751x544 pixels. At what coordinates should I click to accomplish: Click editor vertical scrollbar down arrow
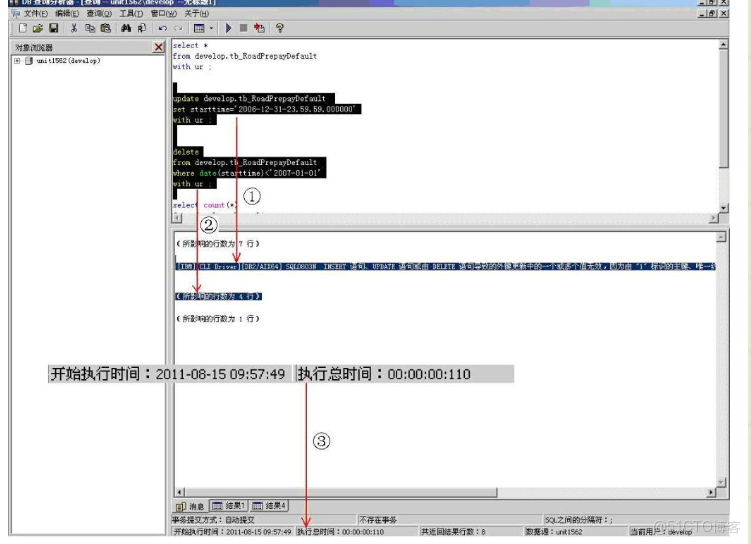click(724, 208)
